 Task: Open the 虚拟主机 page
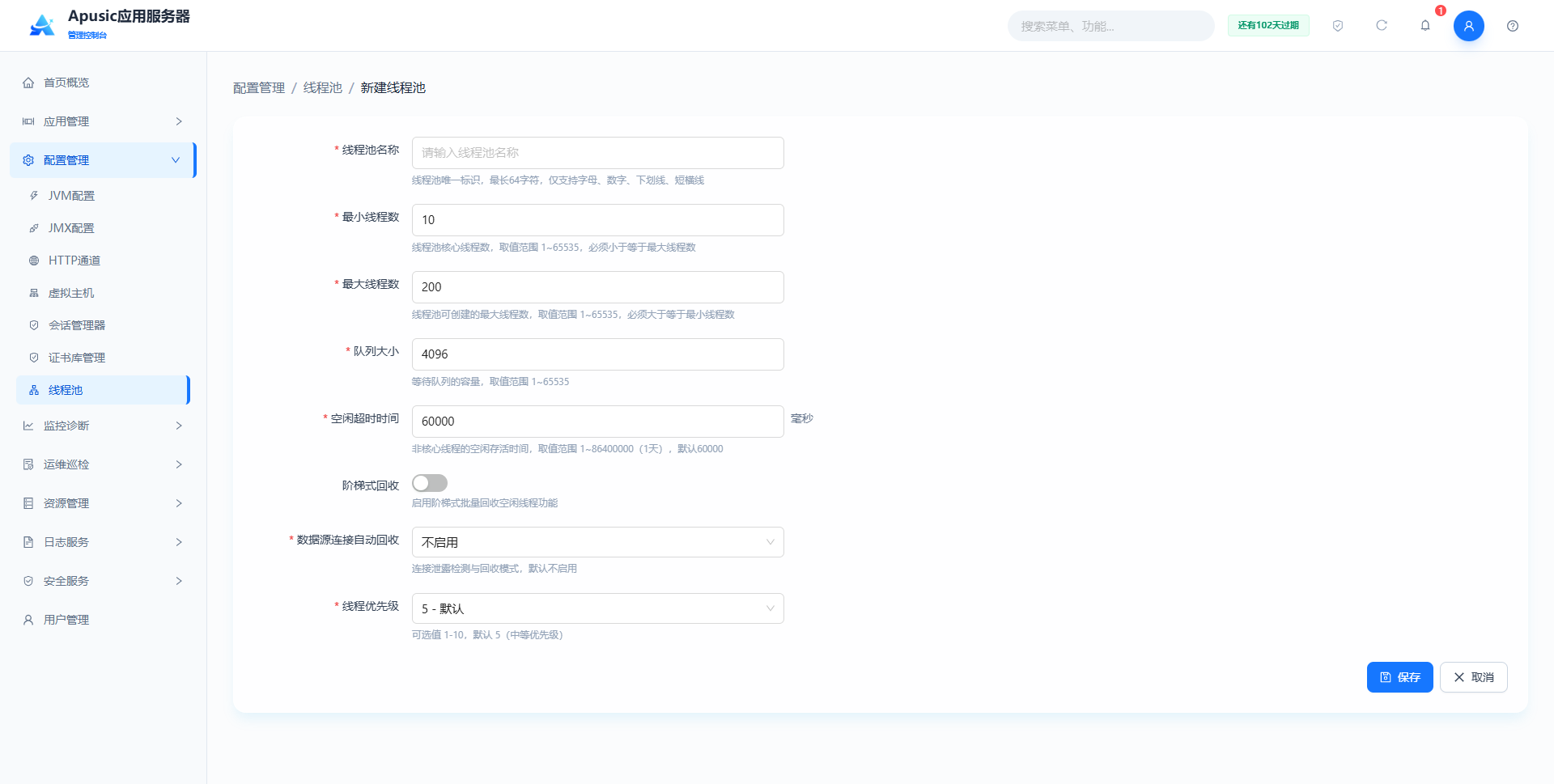pos(103,293)
